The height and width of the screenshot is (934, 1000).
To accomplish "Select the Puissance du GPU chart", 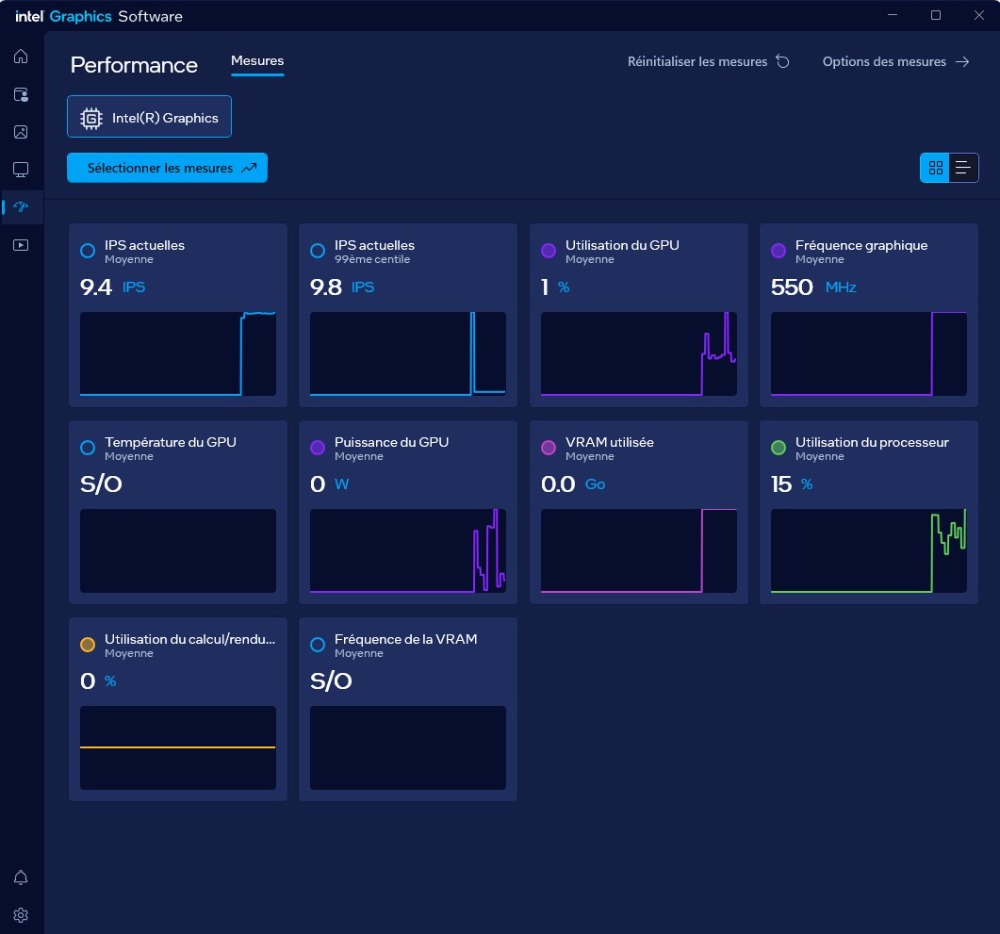I will pyautogui.click(x=407, y=551).
